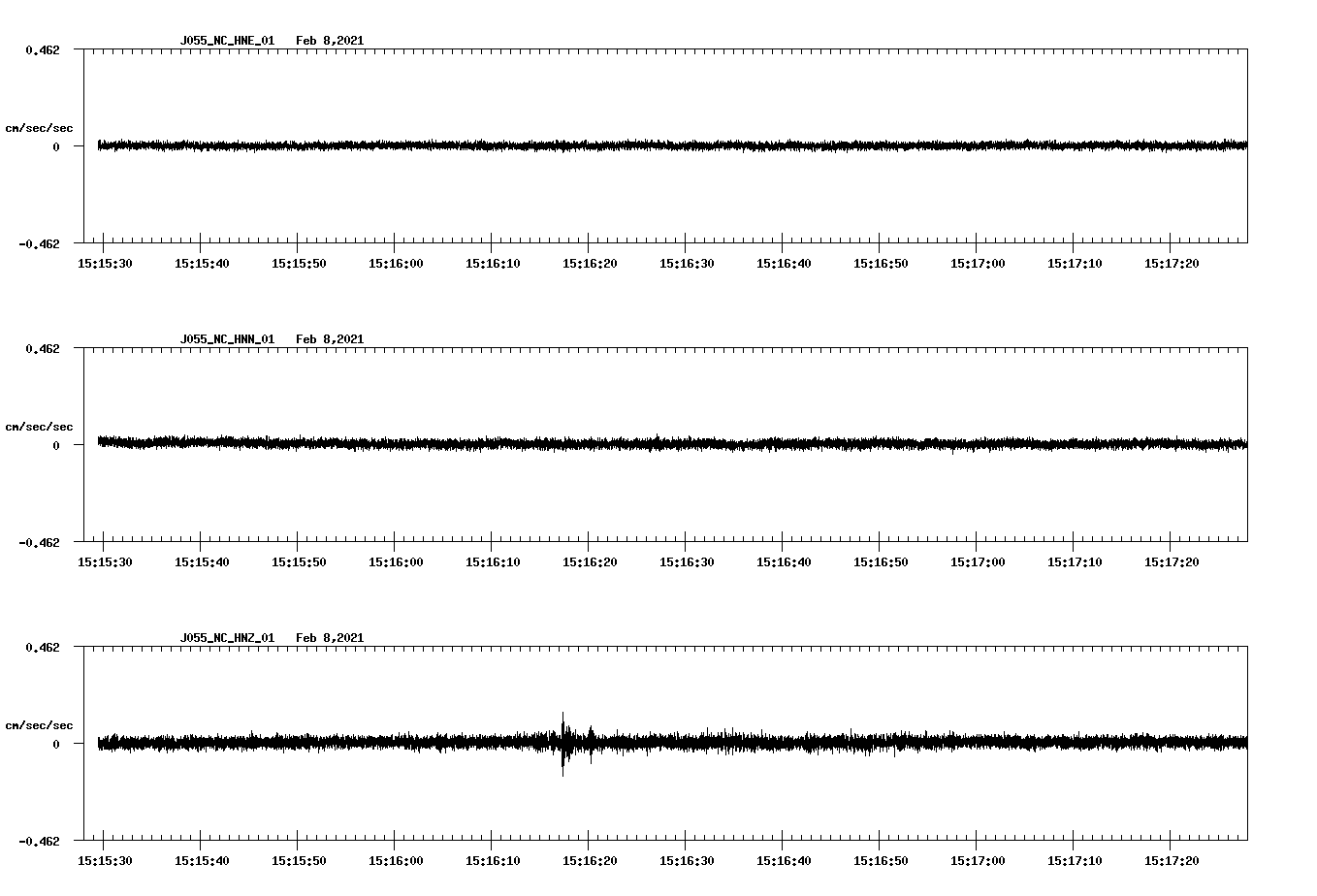Click the cm/sec/sec label on bottom plot
The height and width of the screenshot is (896, 1317).
(40, 723)
